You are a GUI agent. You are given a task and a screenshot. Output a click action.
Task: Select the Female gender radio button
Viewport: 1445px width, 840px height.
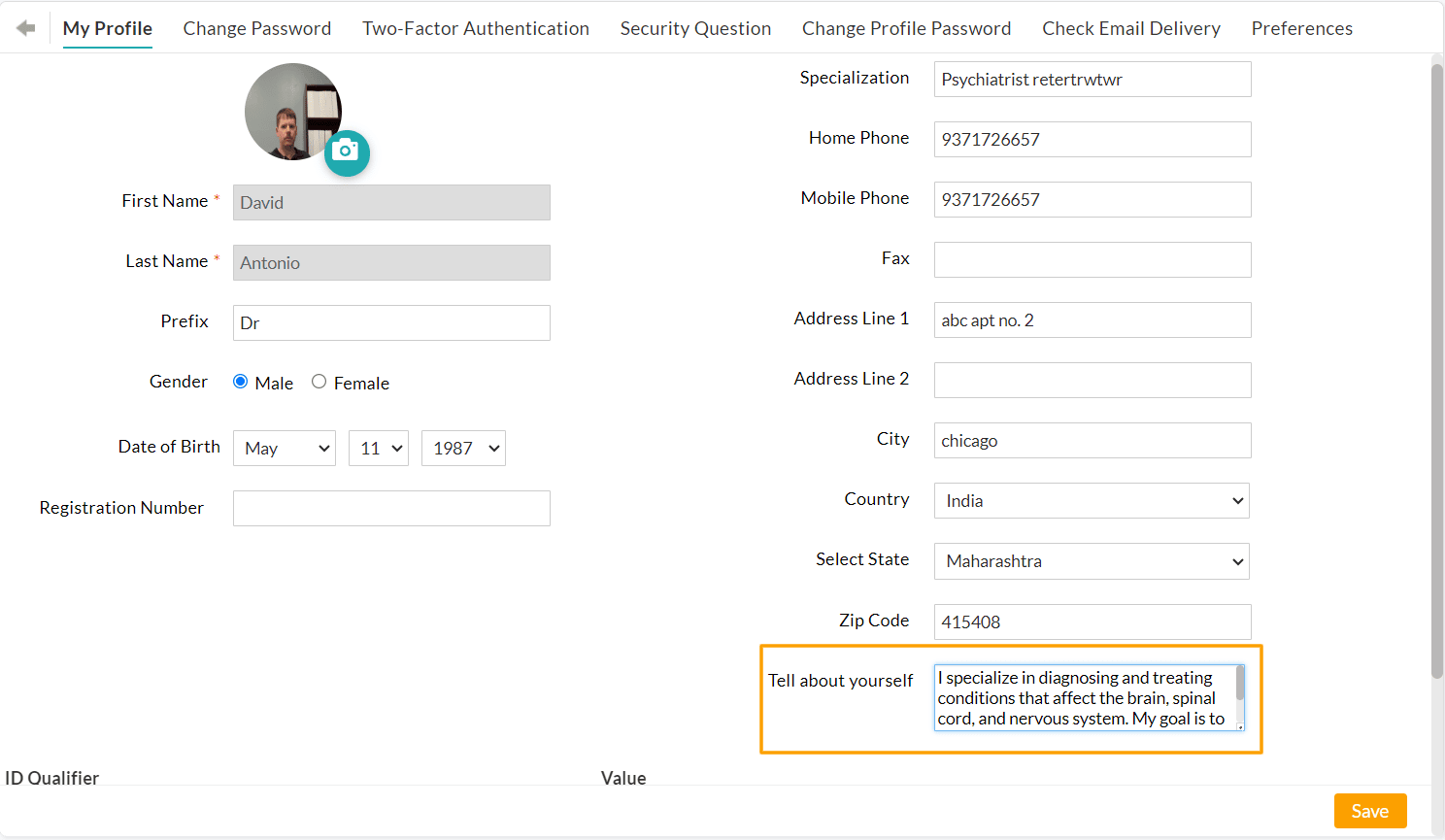pos(319,382)
